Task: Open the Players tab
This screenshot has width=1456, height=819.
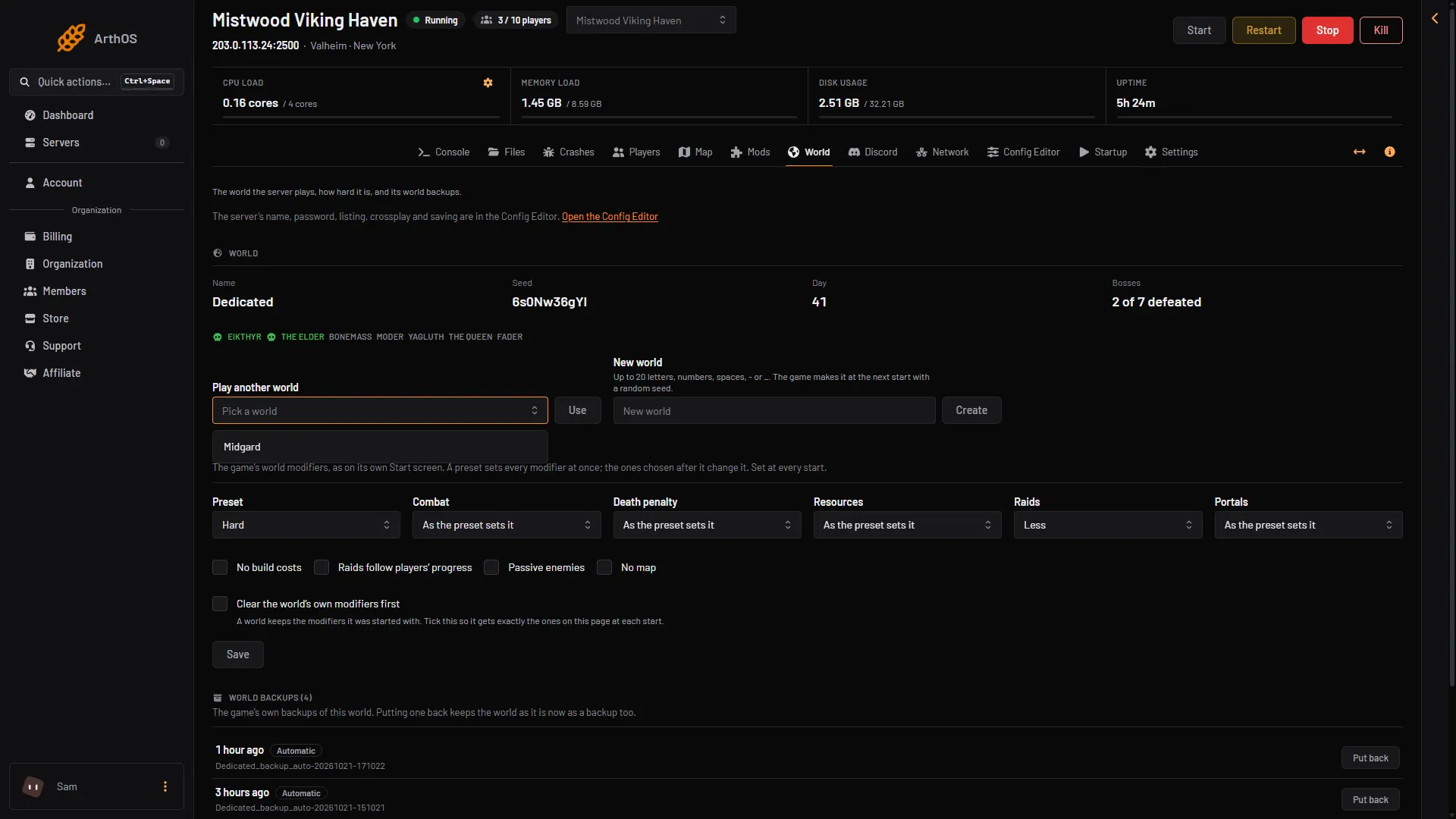Action: point(636,152)
